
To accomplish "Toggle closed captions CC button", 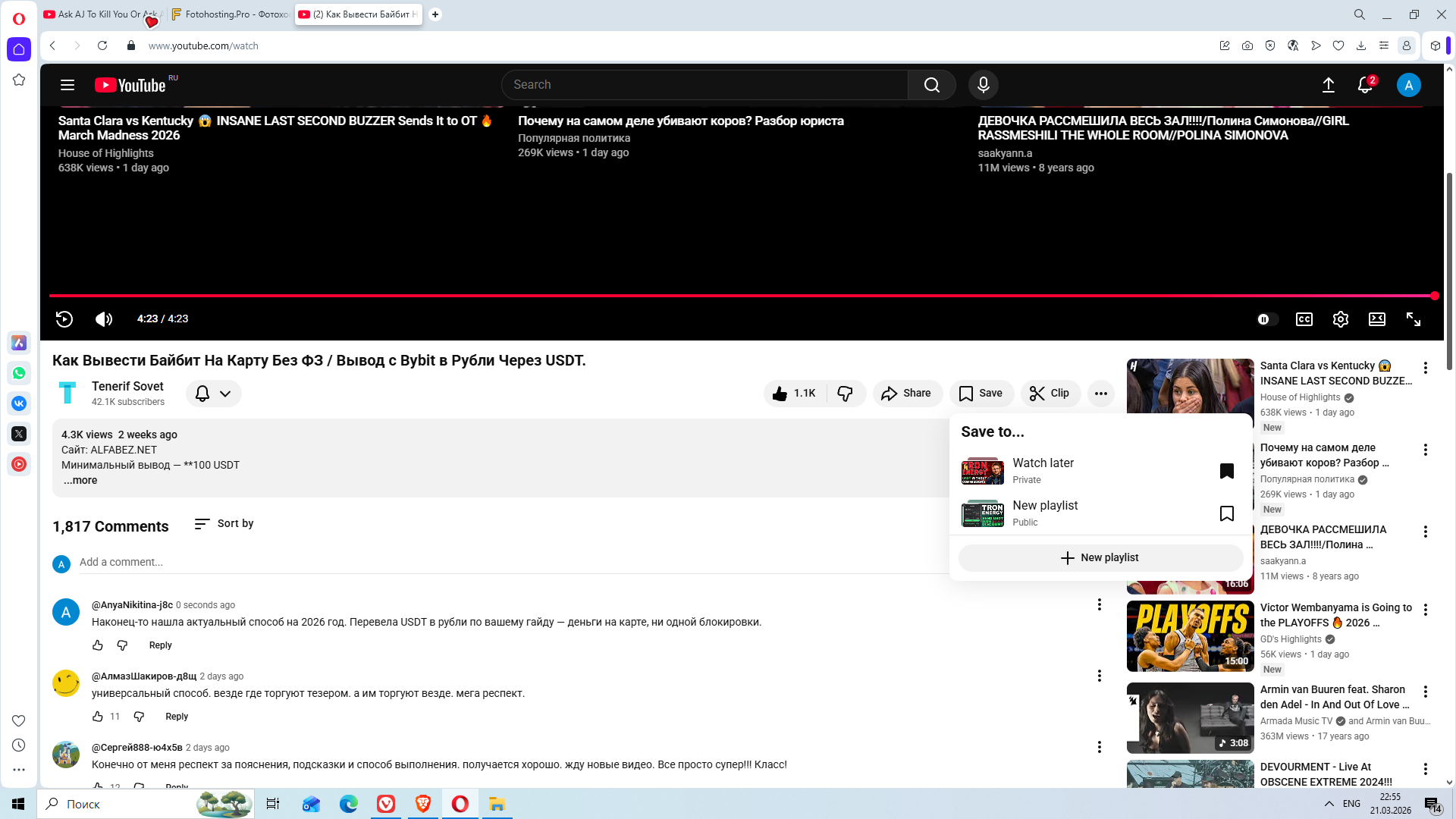I will [1304, 319].
